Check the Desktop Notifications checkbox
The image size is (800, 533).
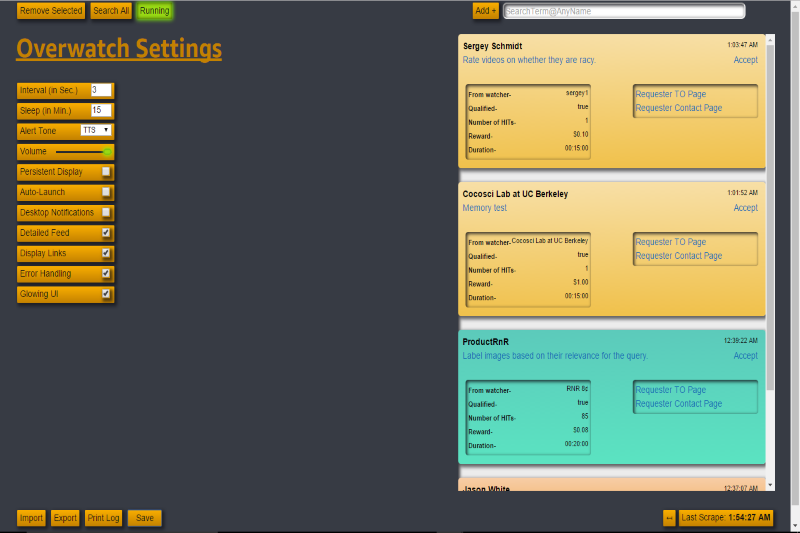click(106, 213)
